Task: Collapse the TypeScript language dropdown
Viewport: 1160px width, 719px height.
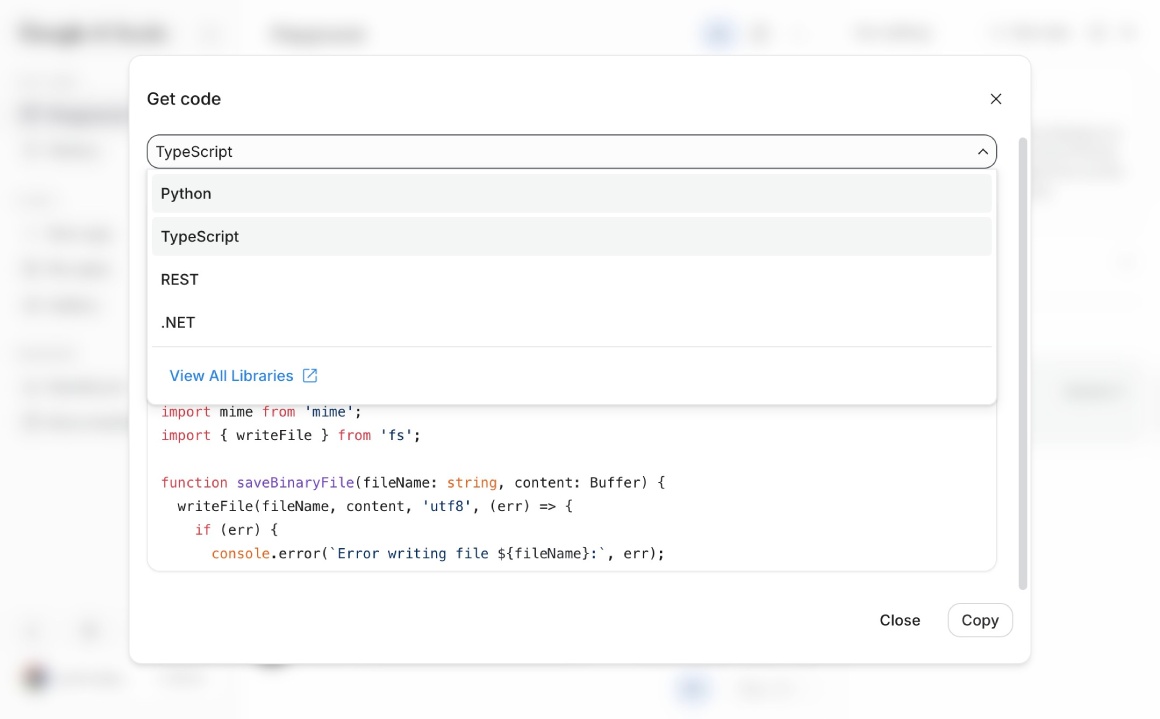Action: point(571,152)
